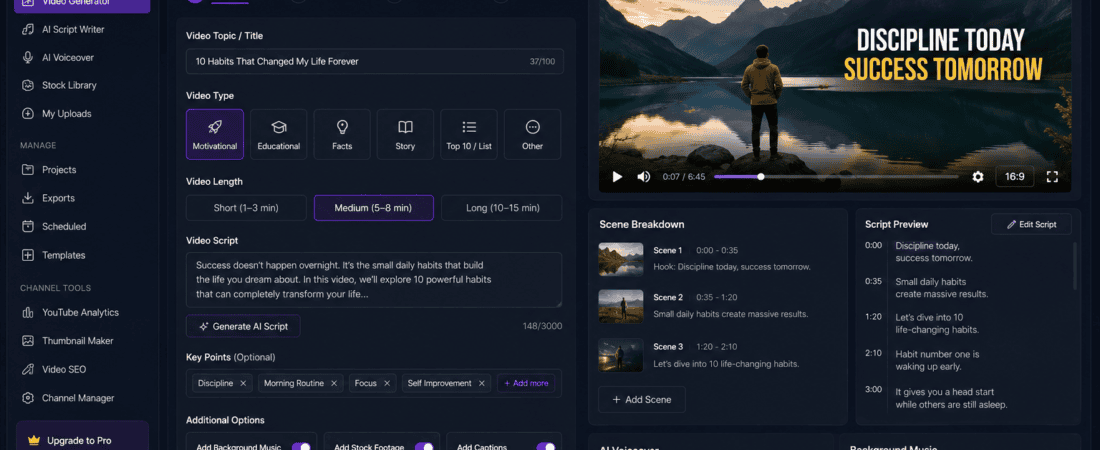Click the Templates plus-square icon
1100x450 pixels.
tap(28, 256)
